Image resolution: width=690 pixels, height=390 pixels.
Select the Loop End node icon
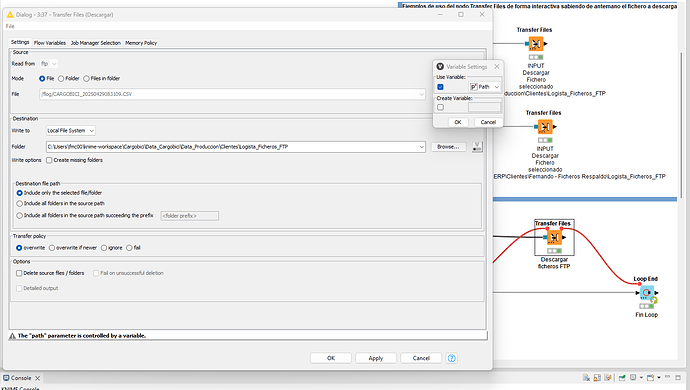[646, 293]
